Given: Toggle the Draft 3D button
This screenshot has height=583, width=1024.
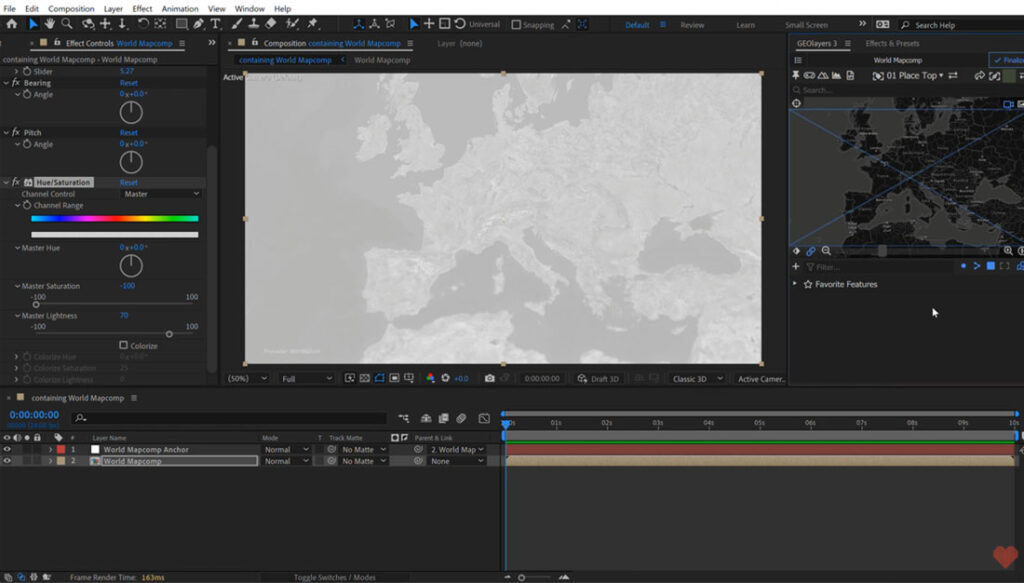Looking at the screenshot, I should tap(598, 379).
